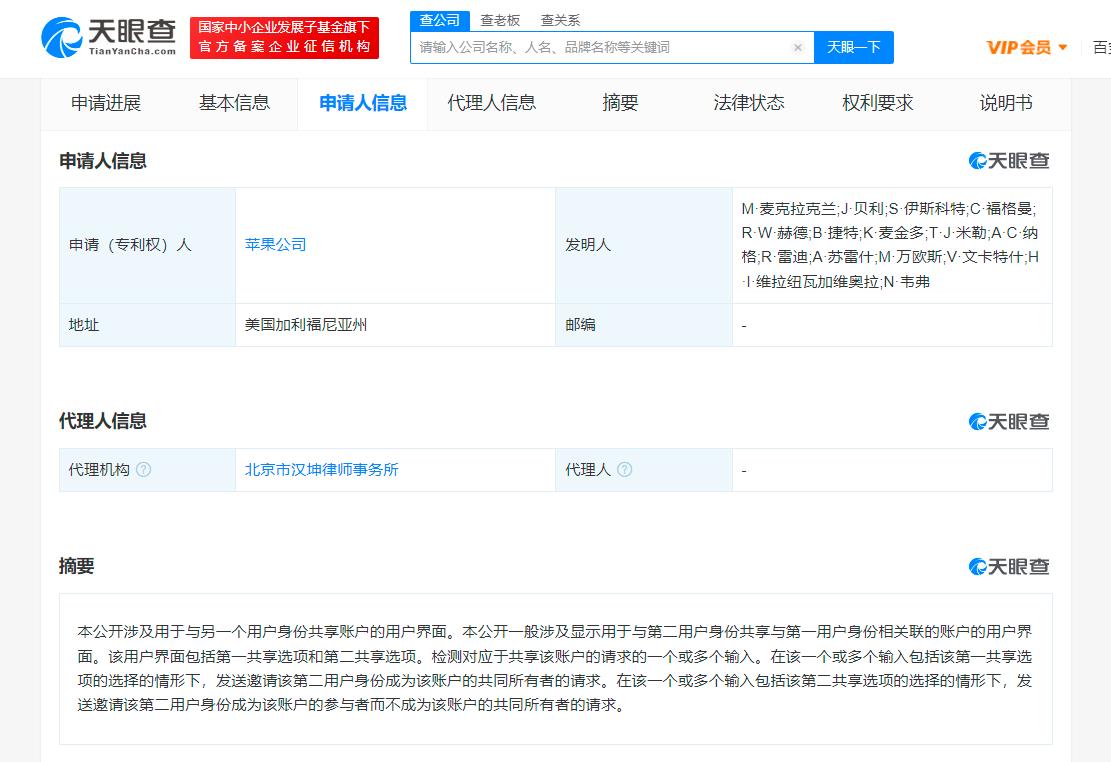Click the 天眼查 watermark logo in 申请人信息 section
The width and height of the screenshot is (1111, 762).
click(x=1008, y=161)
